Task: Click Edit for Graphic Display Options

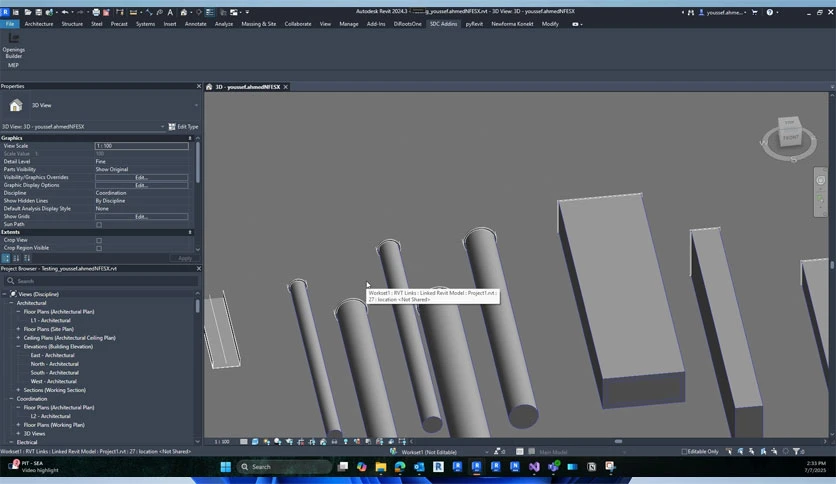Action: pyautogui.click(x=141, y=185)
